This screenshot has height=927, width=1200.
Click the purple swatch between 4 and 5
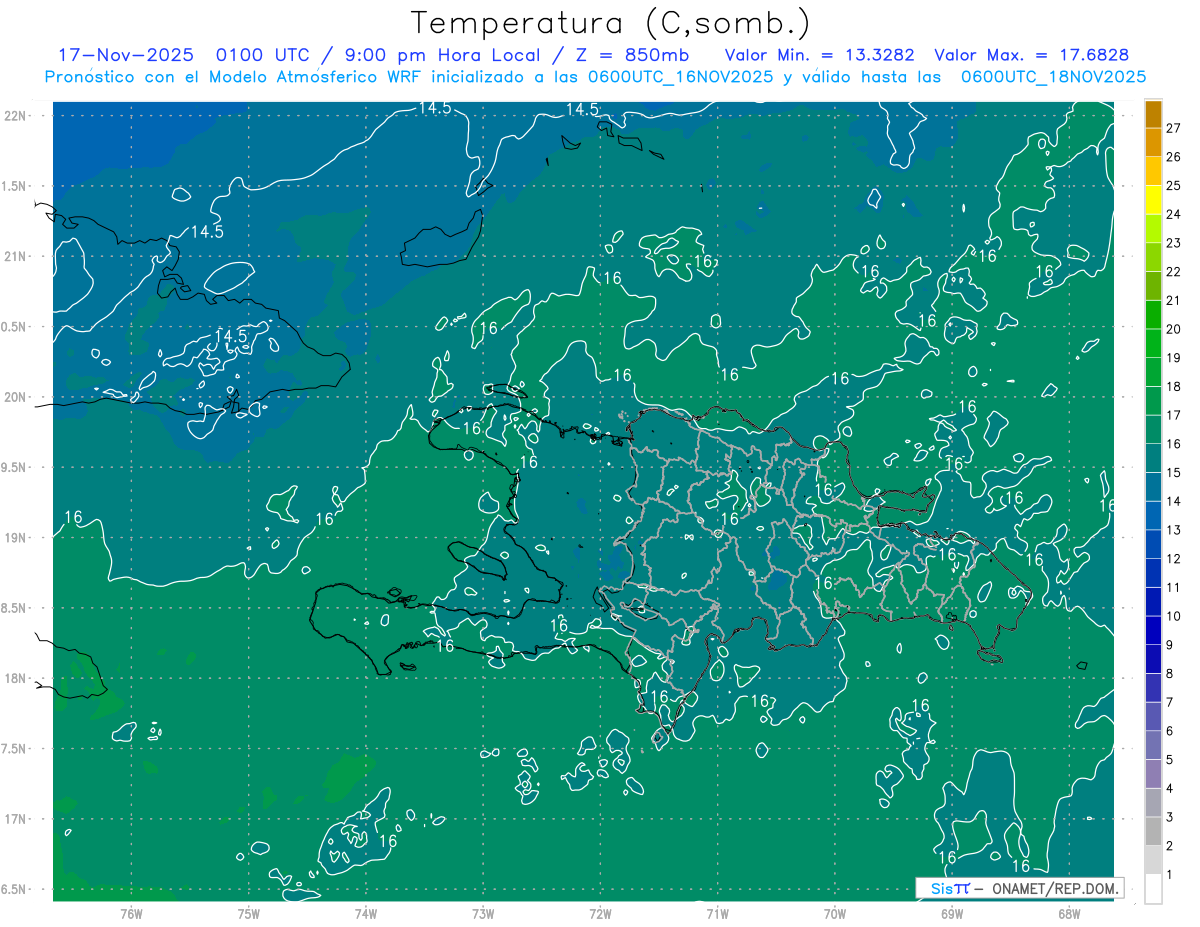pyautogui.click(x=1153, y=774)
